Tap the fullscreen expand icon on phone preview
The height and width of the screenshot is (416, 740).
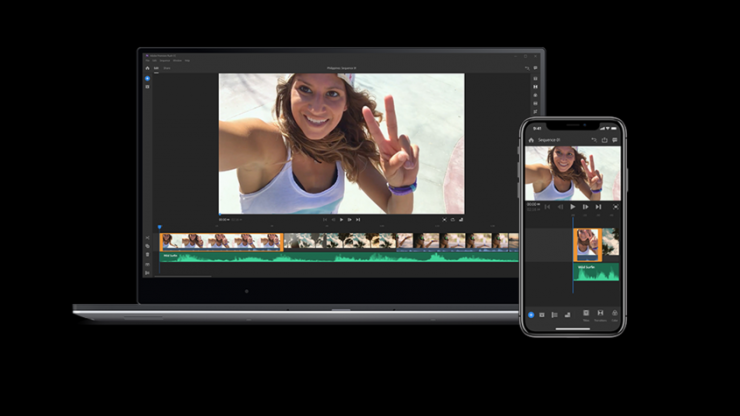pyautogui.click(x=615, y=207)
